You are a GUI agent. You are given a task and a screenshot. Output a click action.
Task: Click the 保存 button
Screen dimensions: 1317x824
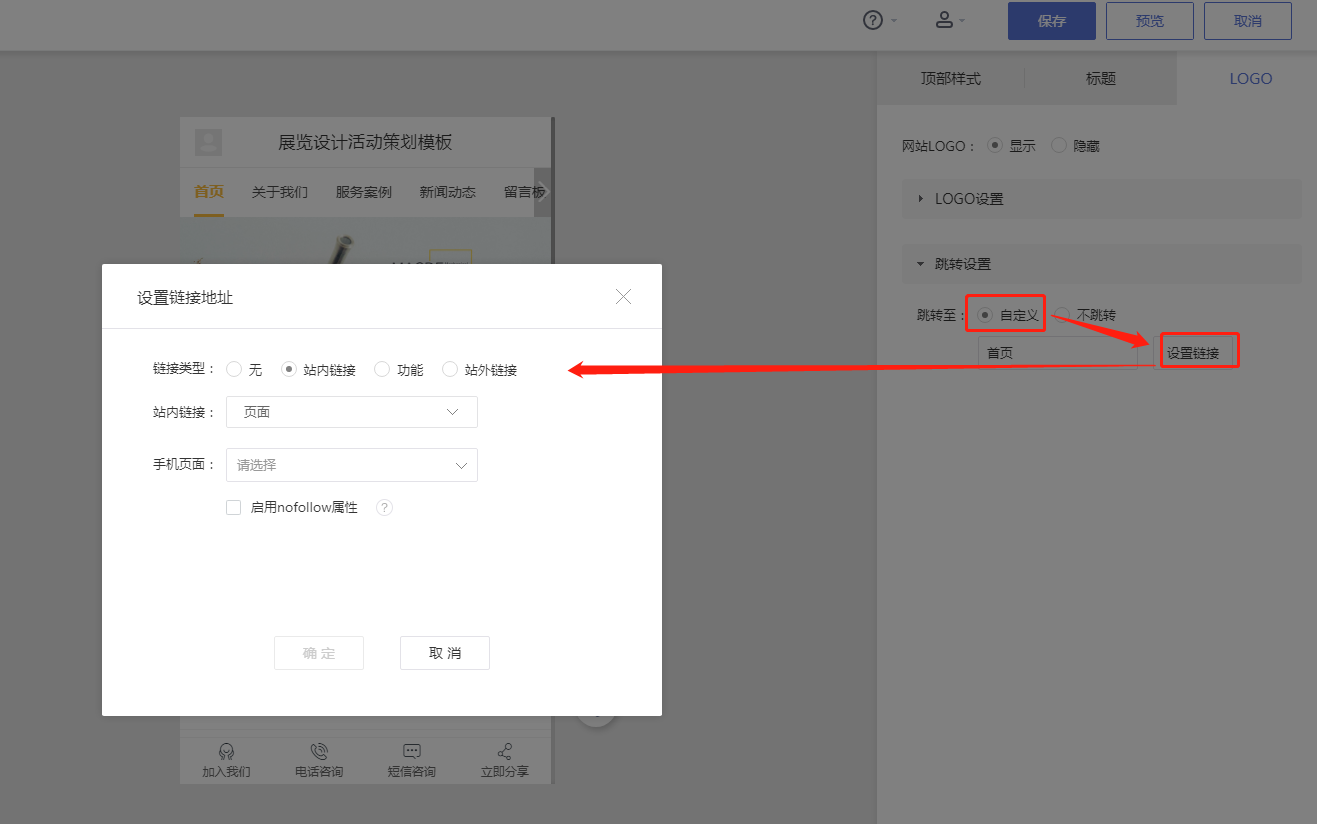click(x=1052, y=21)
